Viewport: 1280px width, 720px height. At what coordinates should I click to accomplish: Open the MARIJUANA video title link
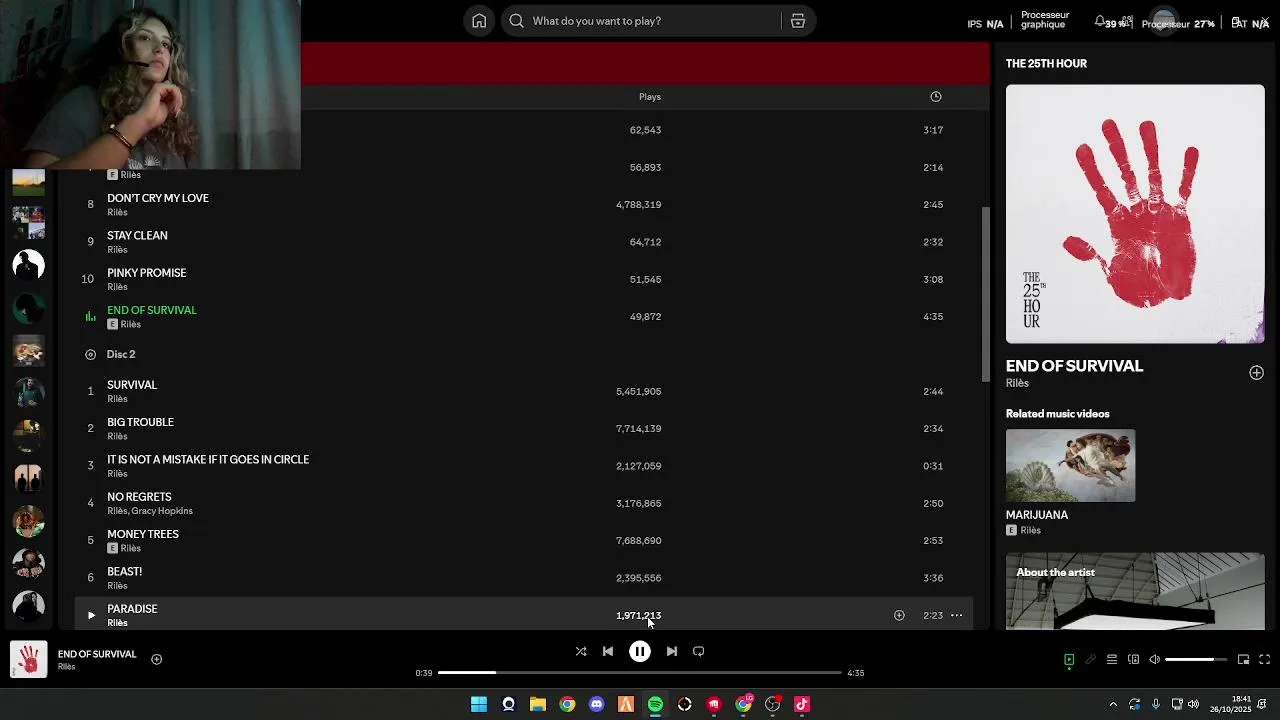(x=1037, y=515)
